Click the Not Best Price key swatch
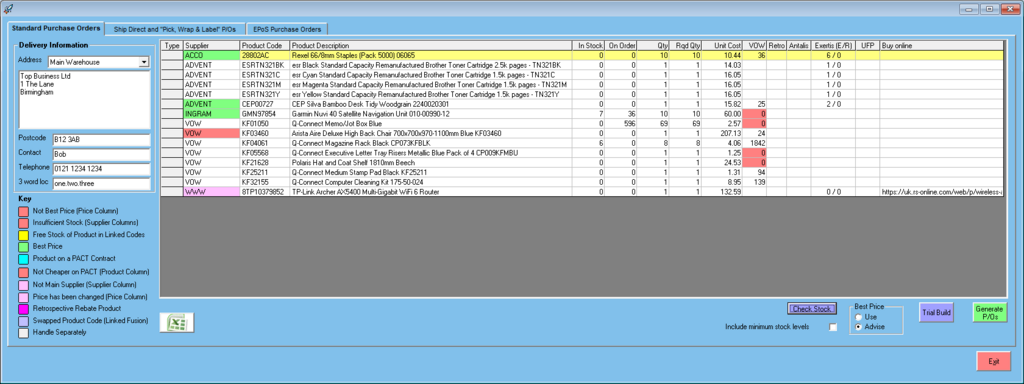The height and width of the screenshot is (384, 1024). click(24, 211)
